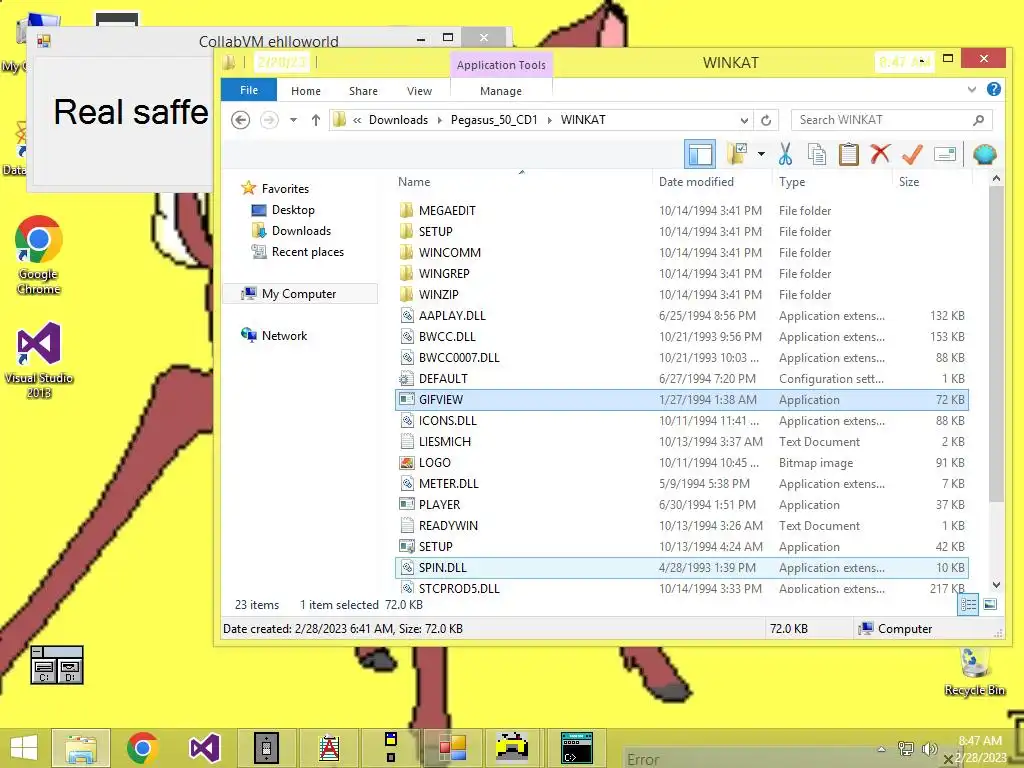Click Pegasus_50_CD1 in the address bar
1024x768 pixels.
(494, 120)
